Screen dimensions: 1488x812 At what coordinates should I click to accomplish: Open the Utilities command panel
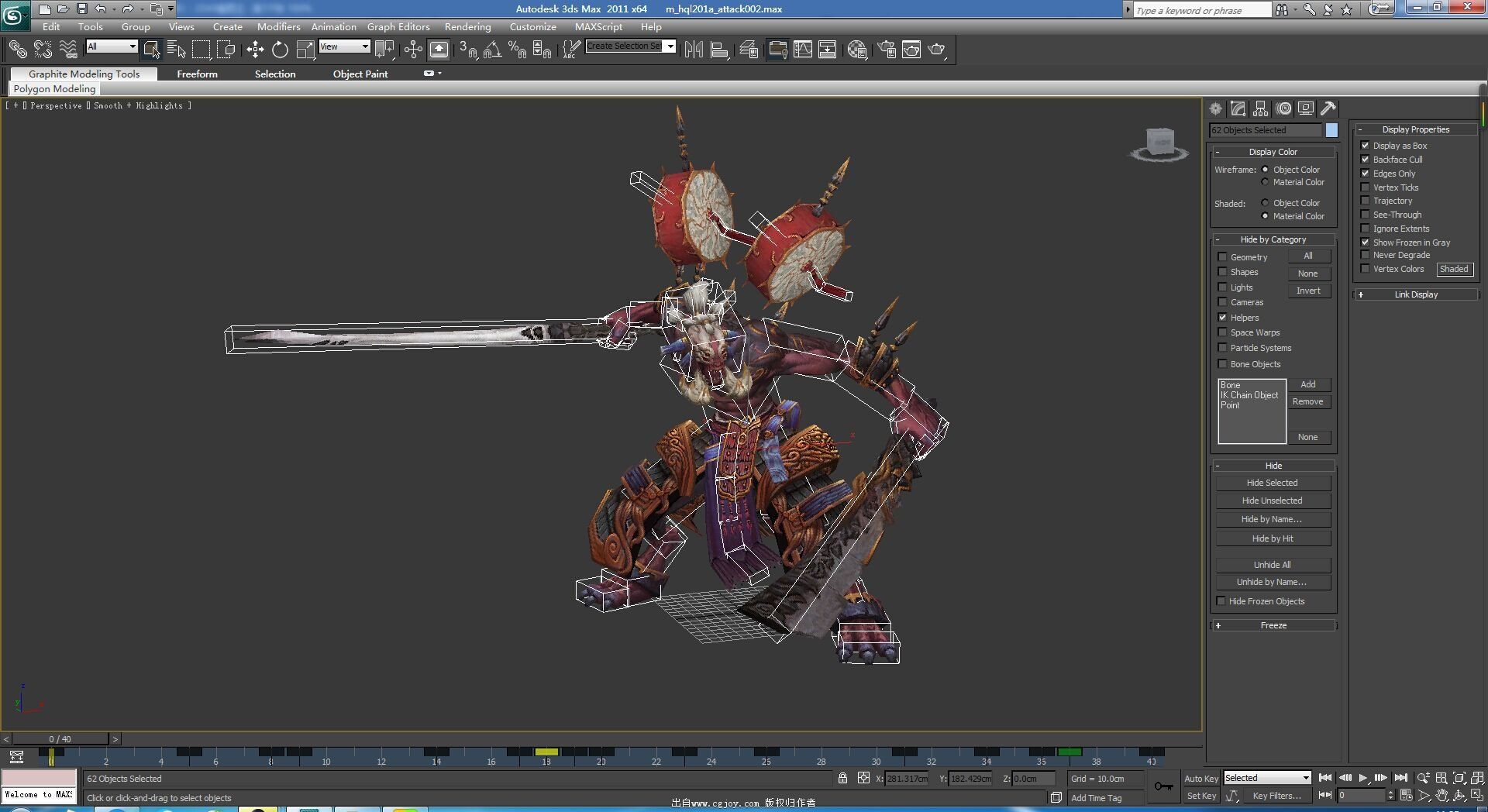click(1328, 108)
